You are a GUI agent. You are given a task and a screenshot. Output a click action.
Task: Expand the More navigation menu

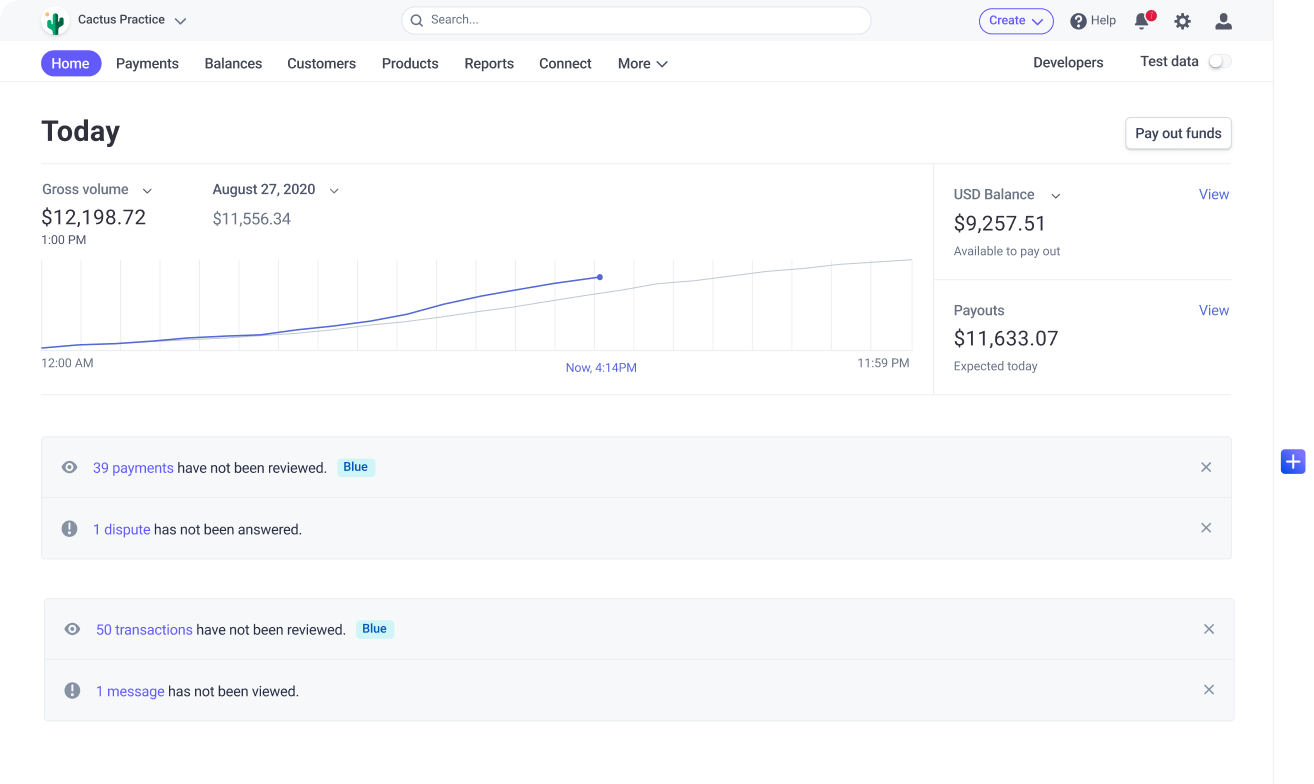(x=641, y=63)
